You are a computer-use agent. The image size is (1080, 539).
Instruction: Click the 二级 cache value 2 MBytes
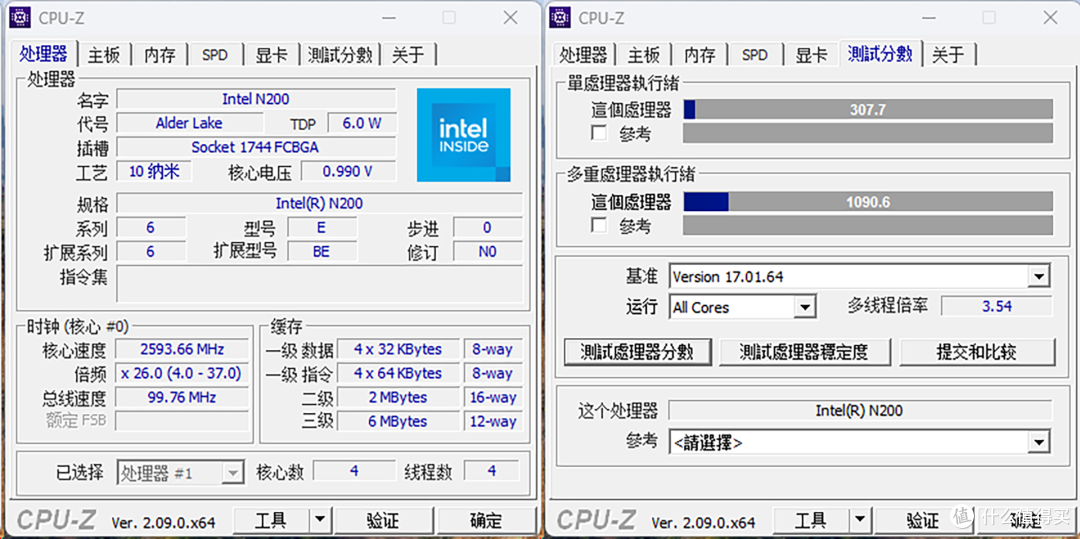coord(398,397)
